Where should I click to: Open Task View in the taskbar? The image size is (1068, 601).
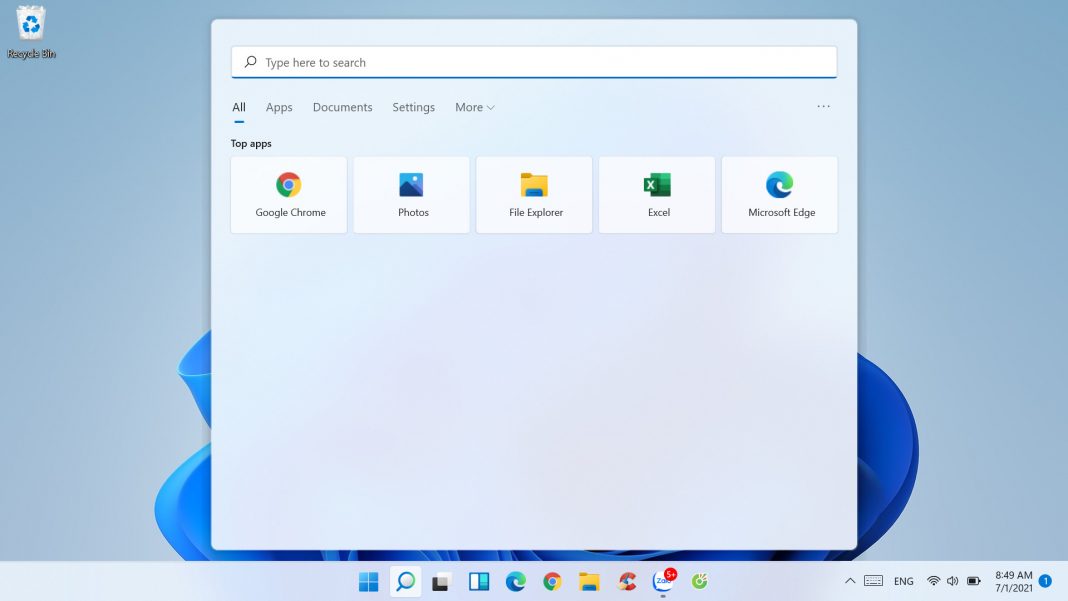tap(441, 582)
